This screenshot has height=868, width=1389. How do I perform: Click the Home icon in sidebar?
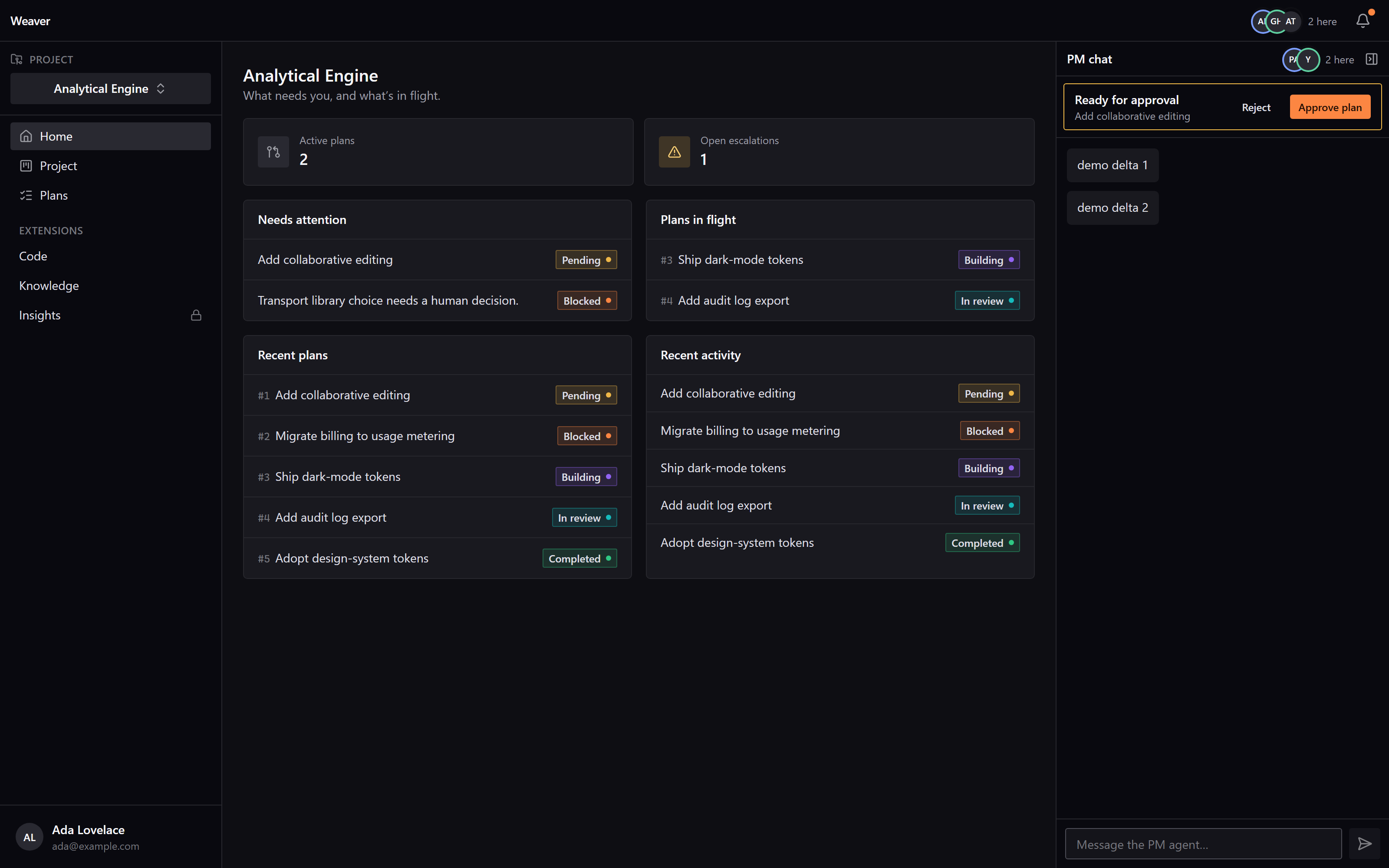pos(26,136)
